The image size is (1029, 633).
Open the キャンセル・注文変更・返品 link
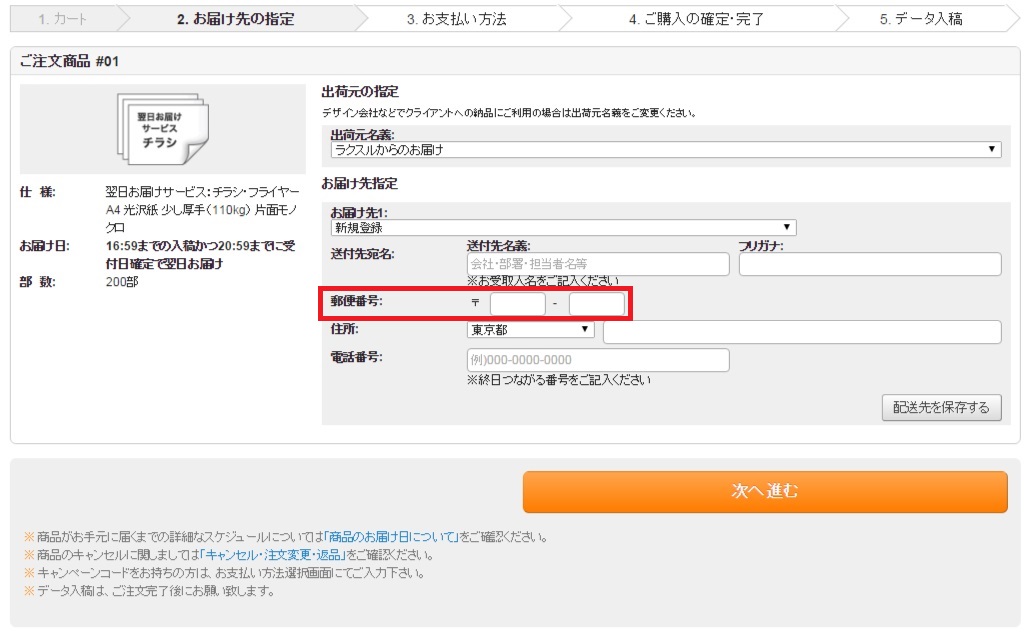tap(272, 555)
